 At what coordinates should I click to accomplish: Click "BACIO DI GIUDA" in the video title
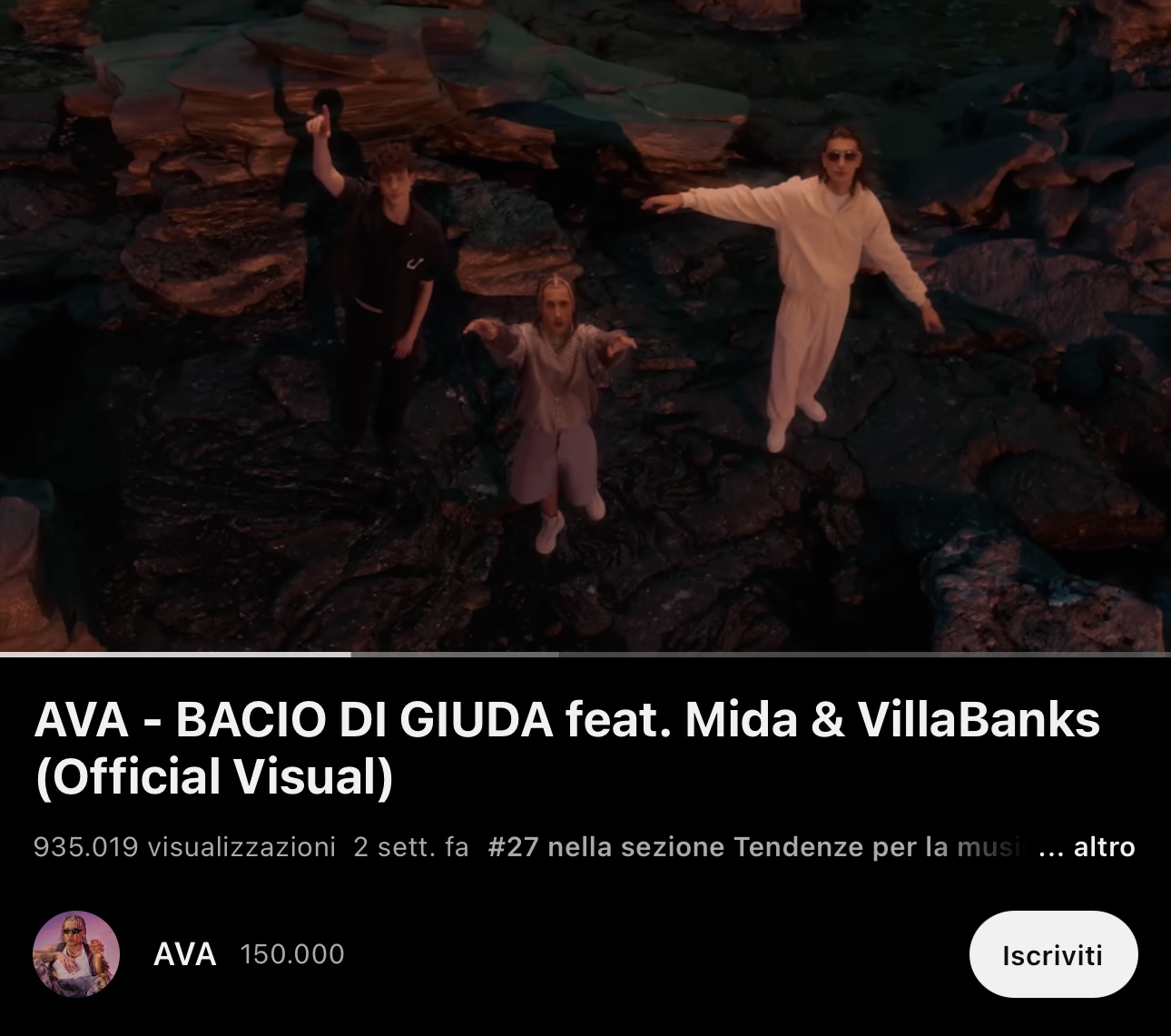[364, 720]
